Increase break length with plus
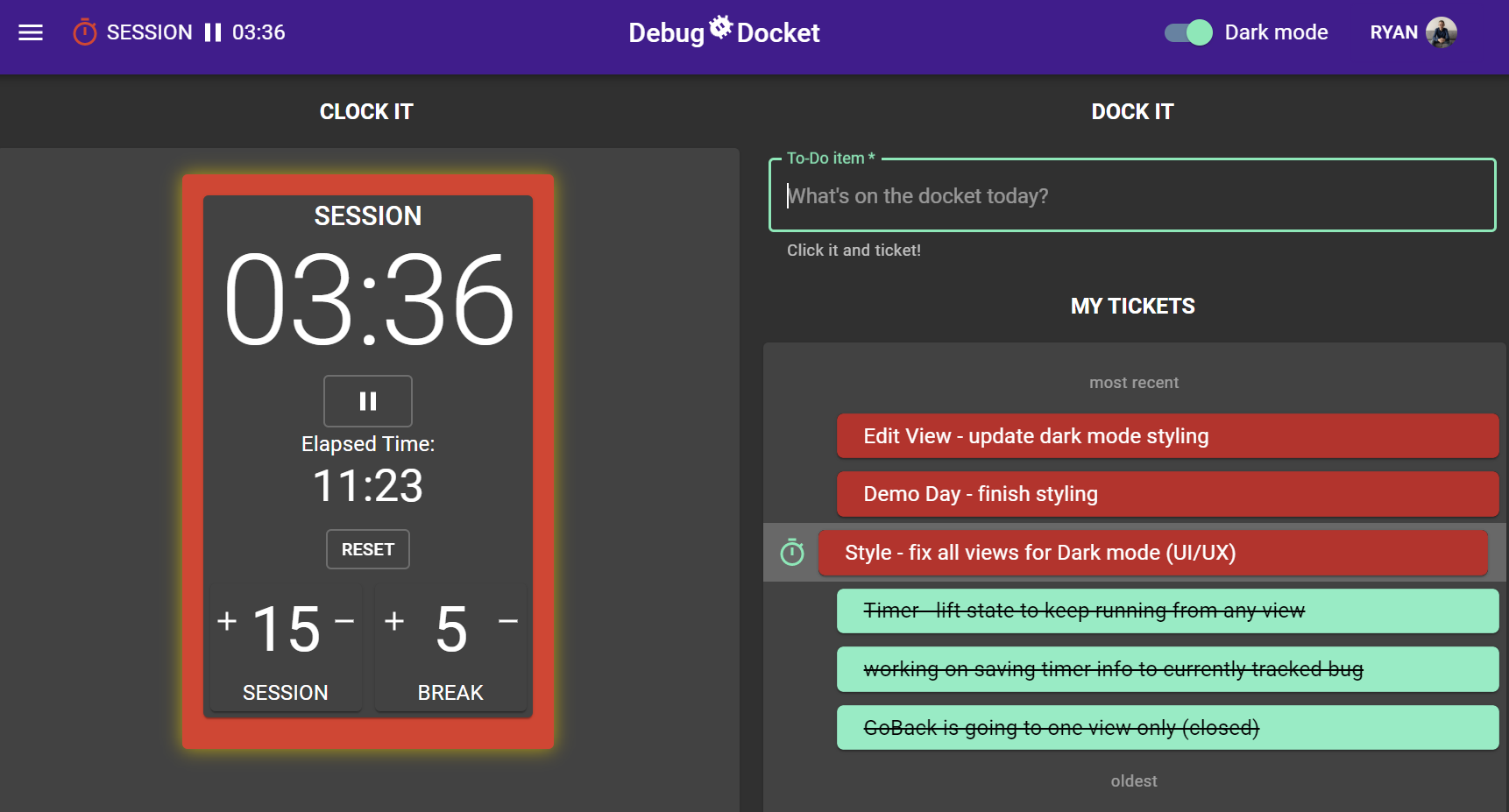This screenshot has height=812, width=1509. pyautogui.click(x=394, y=620)
